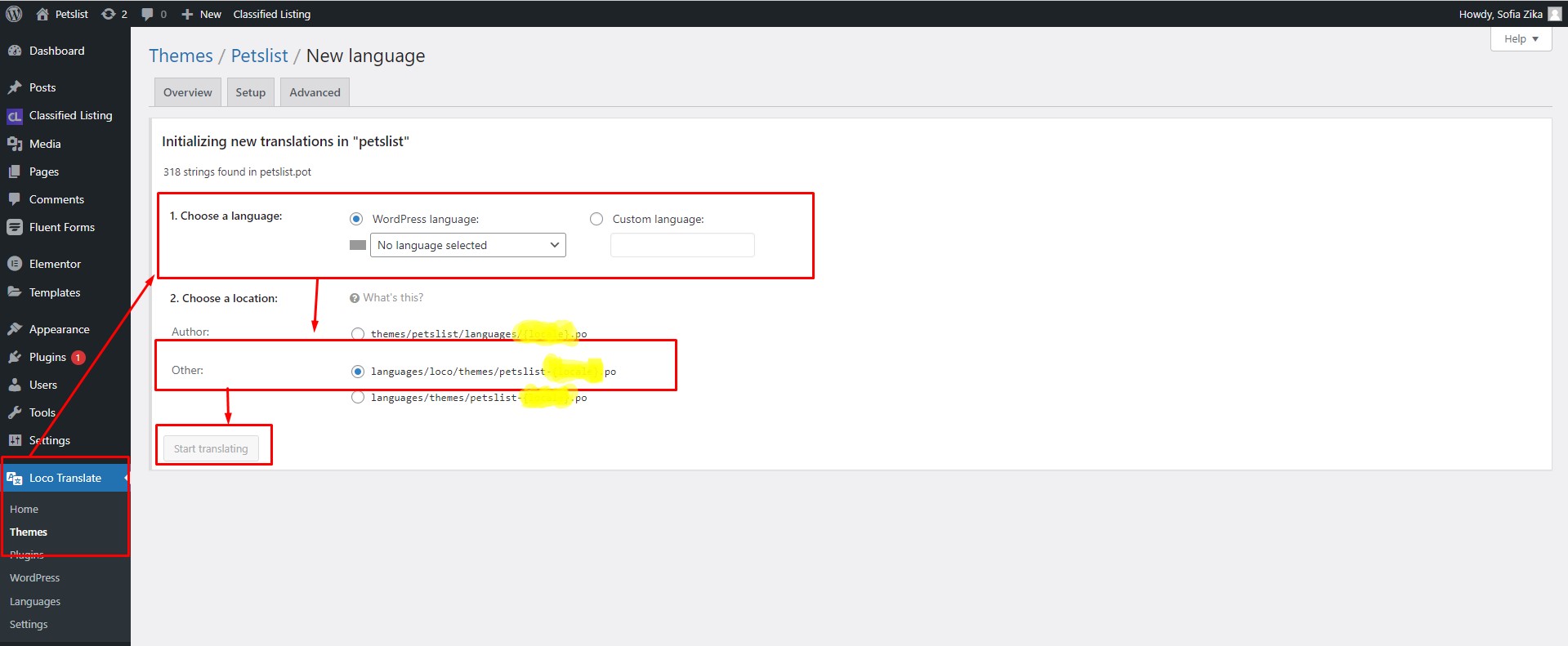Click the WordPress logo in admin bar
This screenshot has height=646, width=1568.
pyautogui.click(x=15, y=14)
